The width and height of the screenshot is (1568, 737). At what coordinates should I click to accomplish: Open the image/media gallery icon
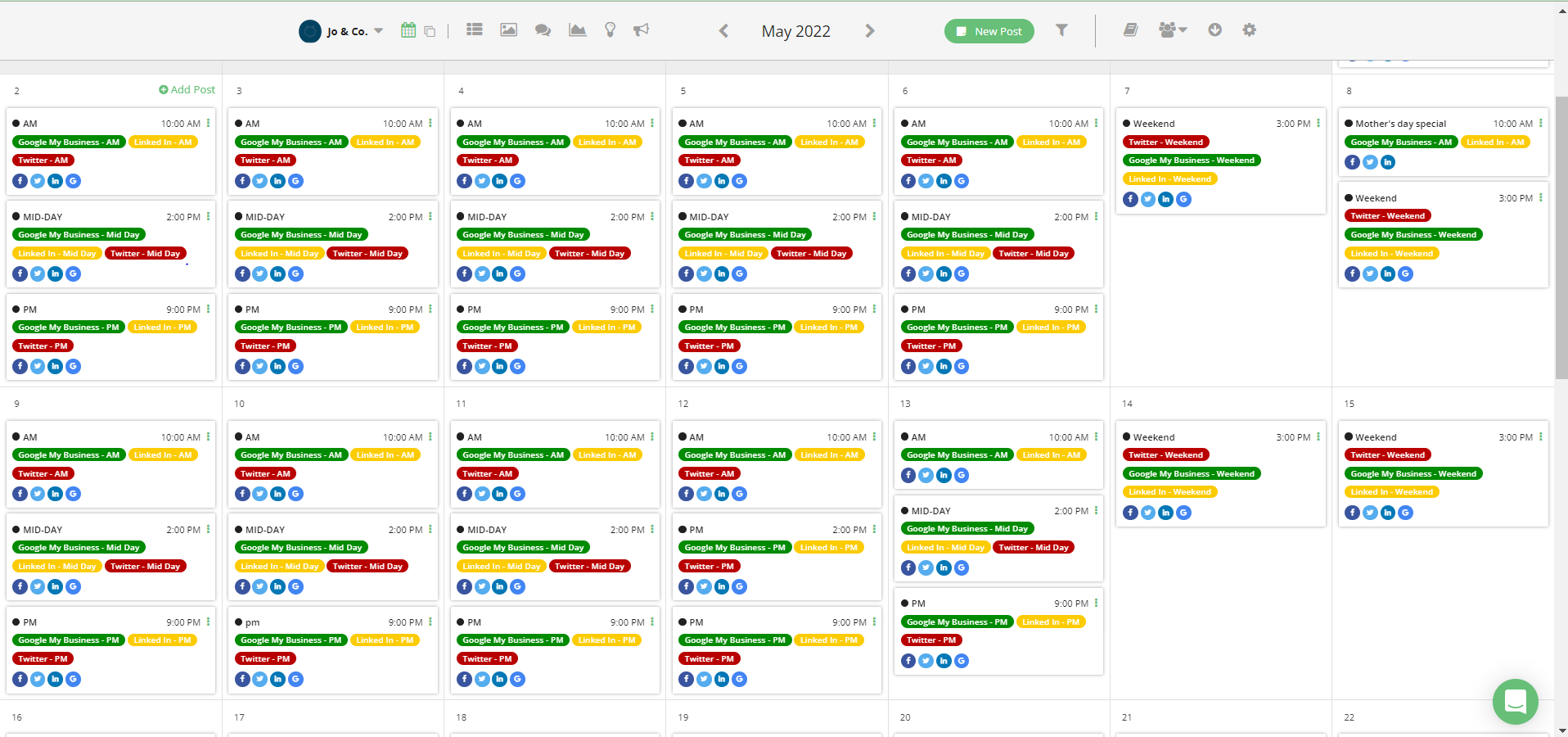(509, 29)
